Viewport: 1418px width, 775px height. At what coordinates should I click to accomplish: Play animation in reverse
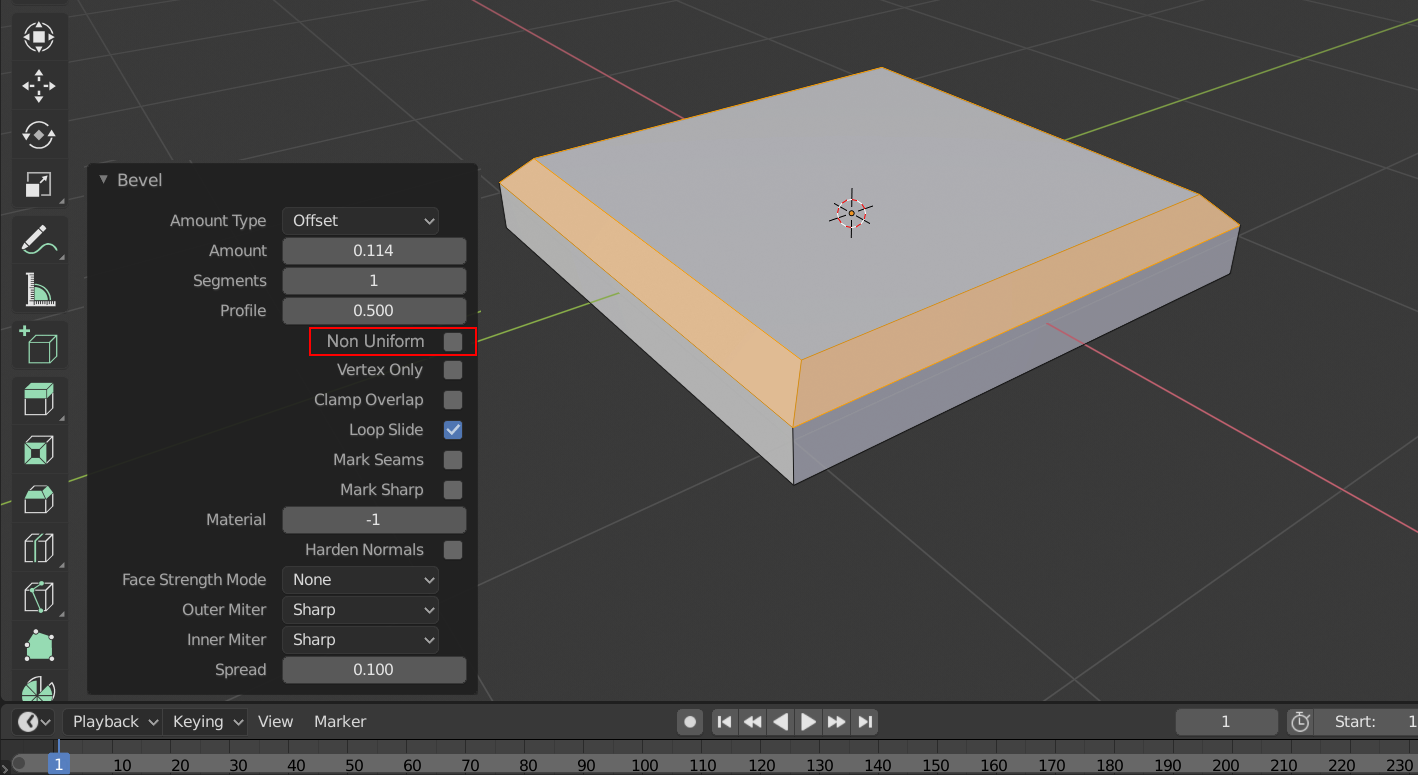point(781,721)
